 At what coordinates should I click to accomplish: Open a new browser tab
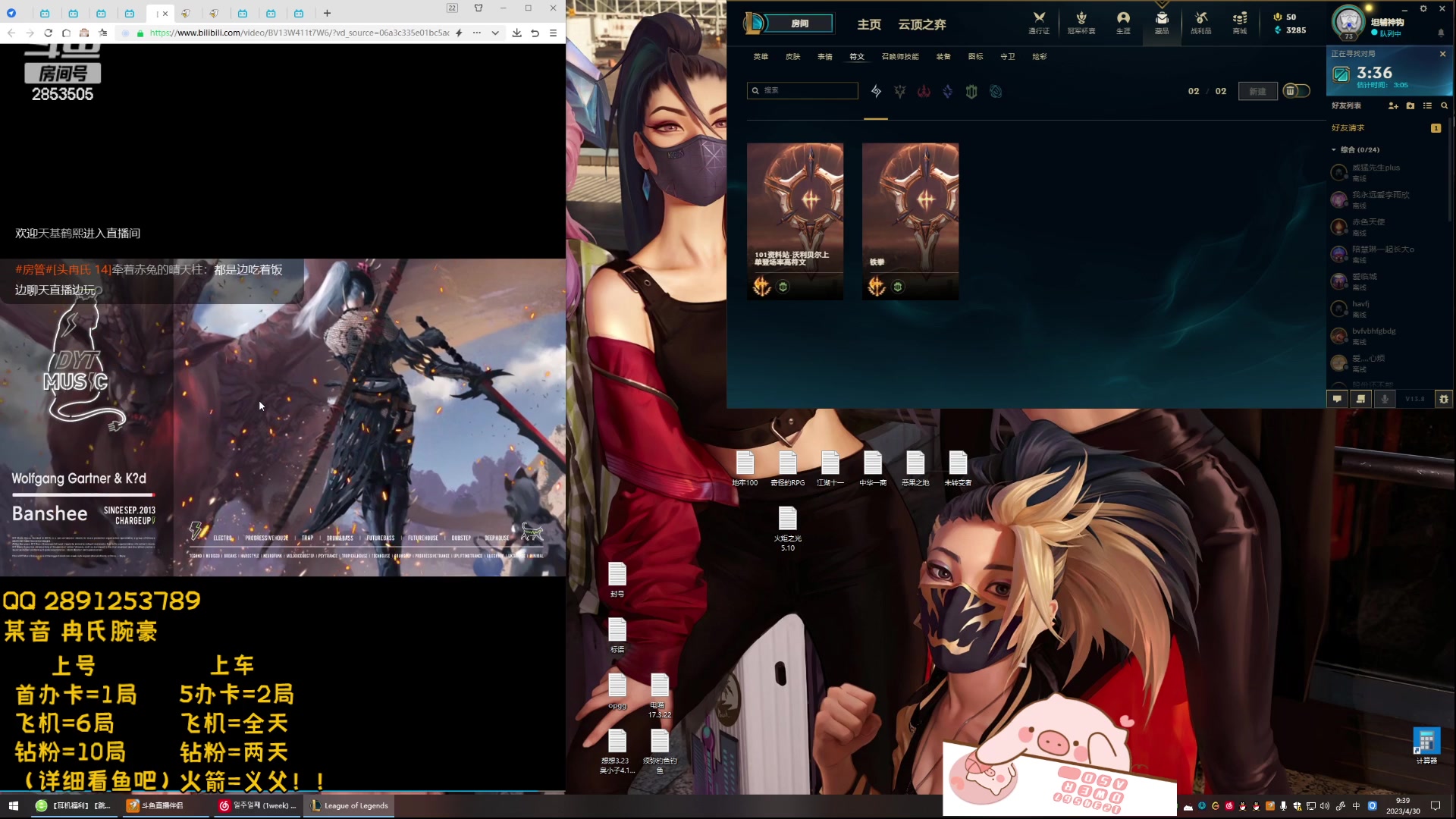click(327, 13)
